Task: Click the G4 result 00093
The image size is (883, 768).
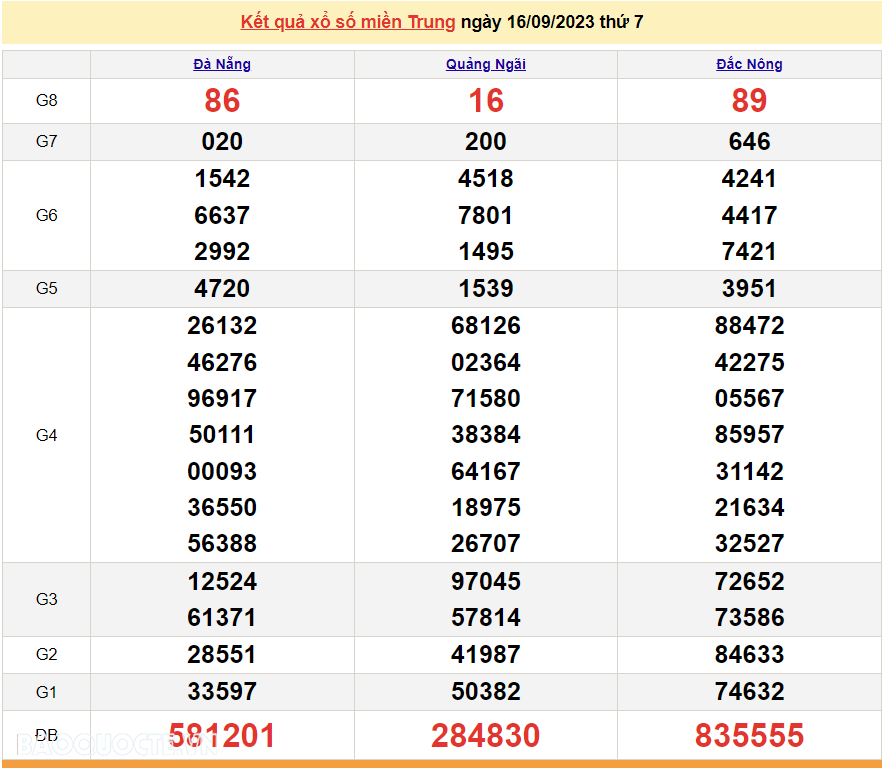Action: [x=222, y=471]
